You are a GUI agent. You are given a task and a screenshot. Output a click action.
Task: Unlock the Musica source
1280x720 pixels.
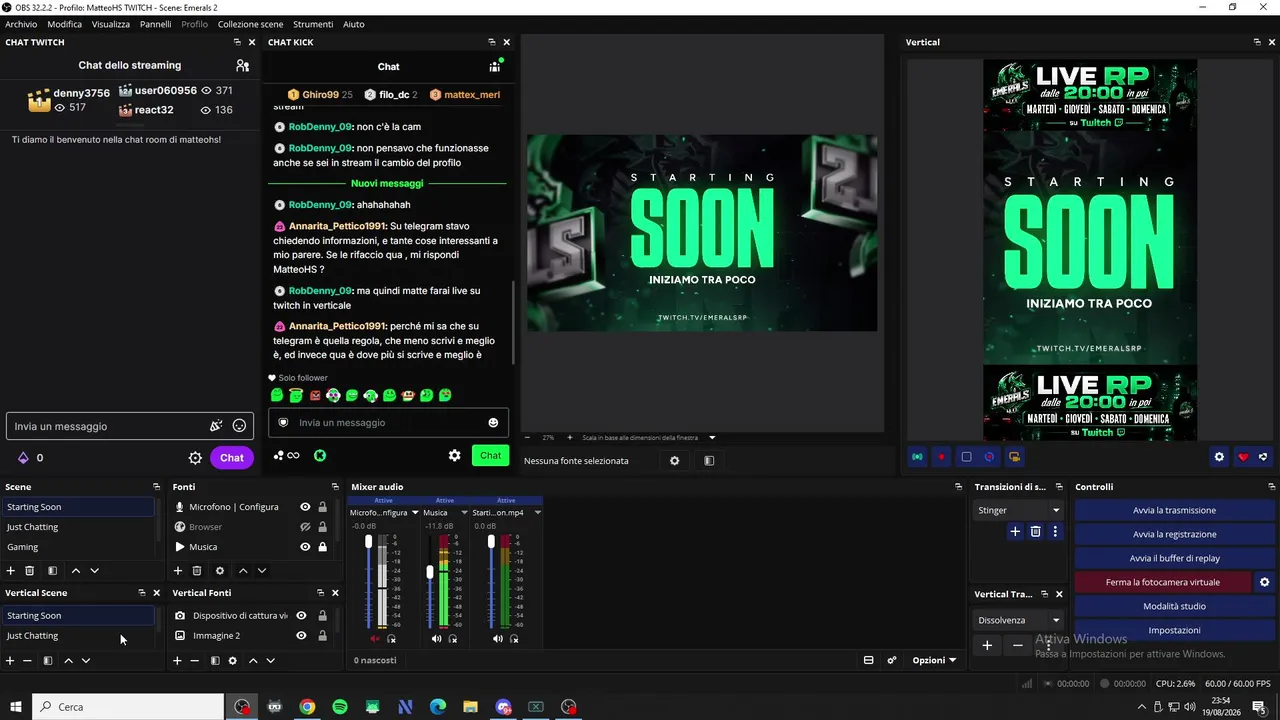(x=322, y=547)
